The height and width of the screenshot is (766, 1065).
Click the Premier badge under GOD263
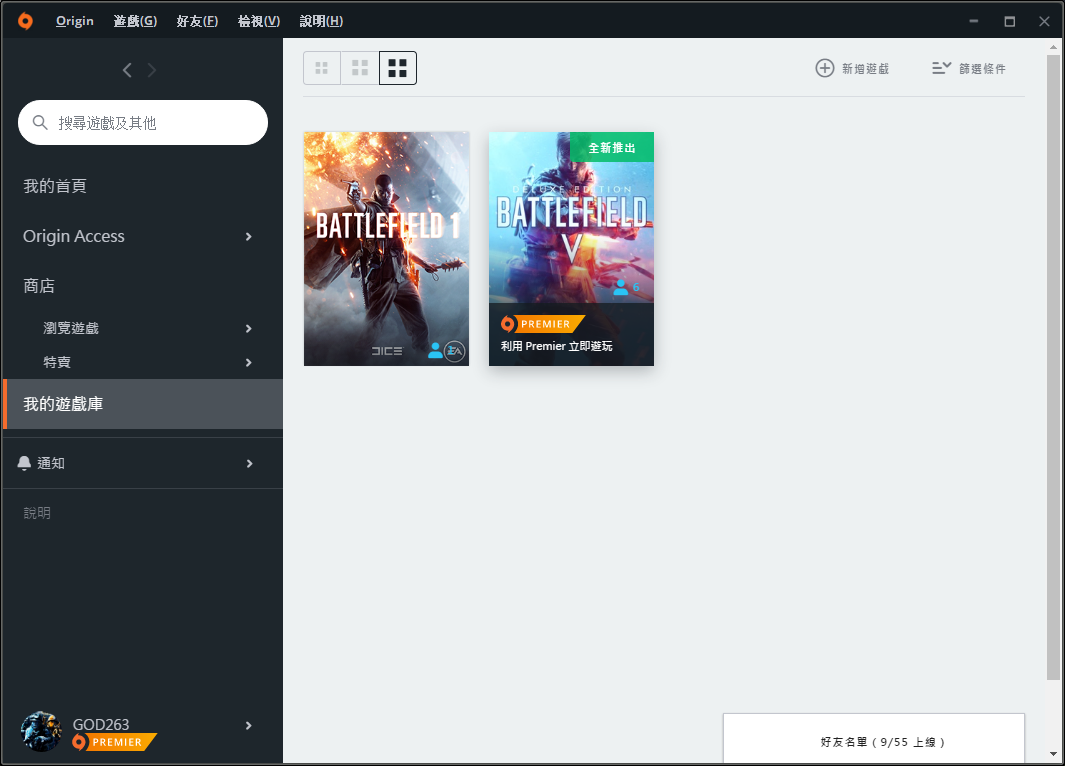pos(114,742)
